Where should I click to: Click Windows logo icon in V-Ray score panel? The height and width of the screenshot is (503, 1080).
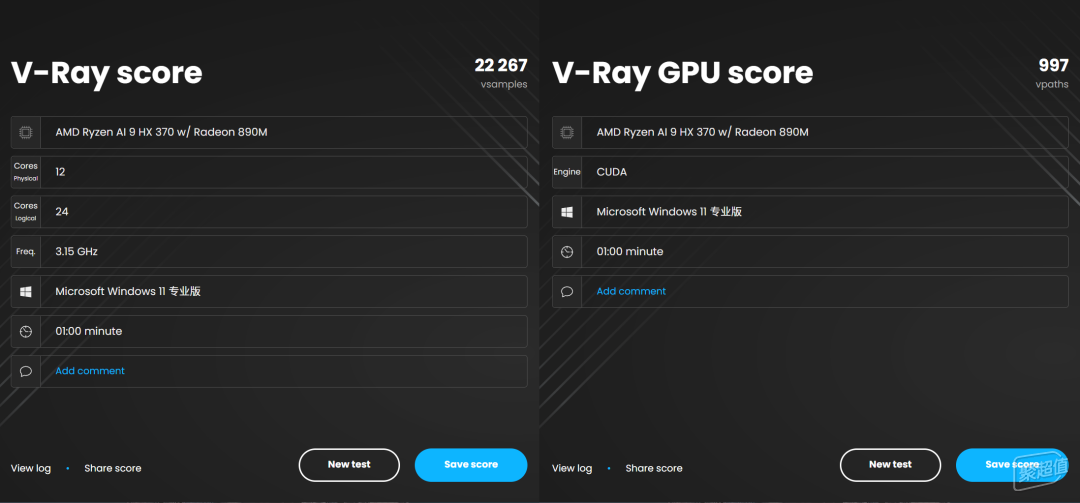click(x=25, y=291)
